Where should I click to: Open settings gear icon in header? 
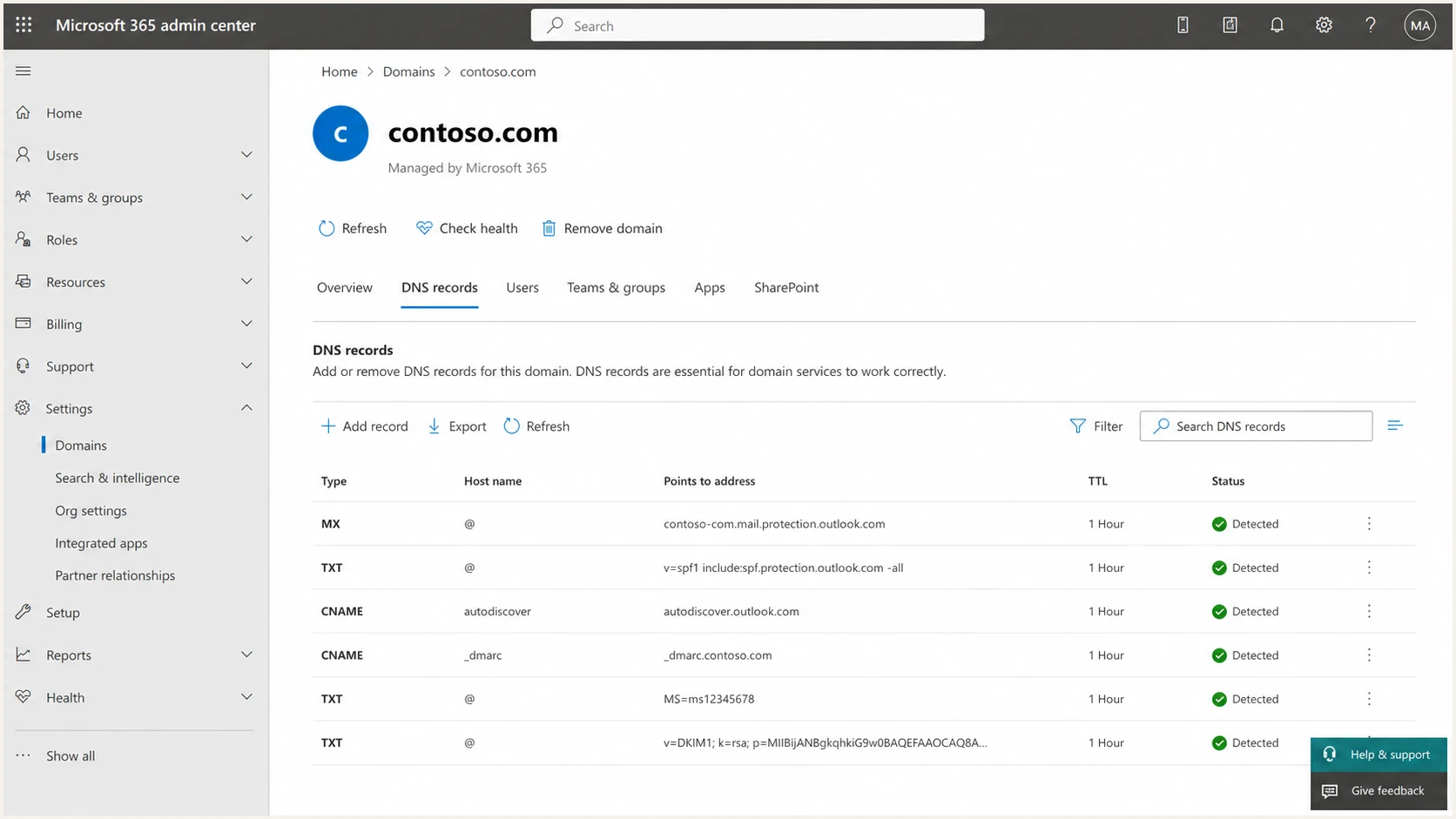[1324, 25]
